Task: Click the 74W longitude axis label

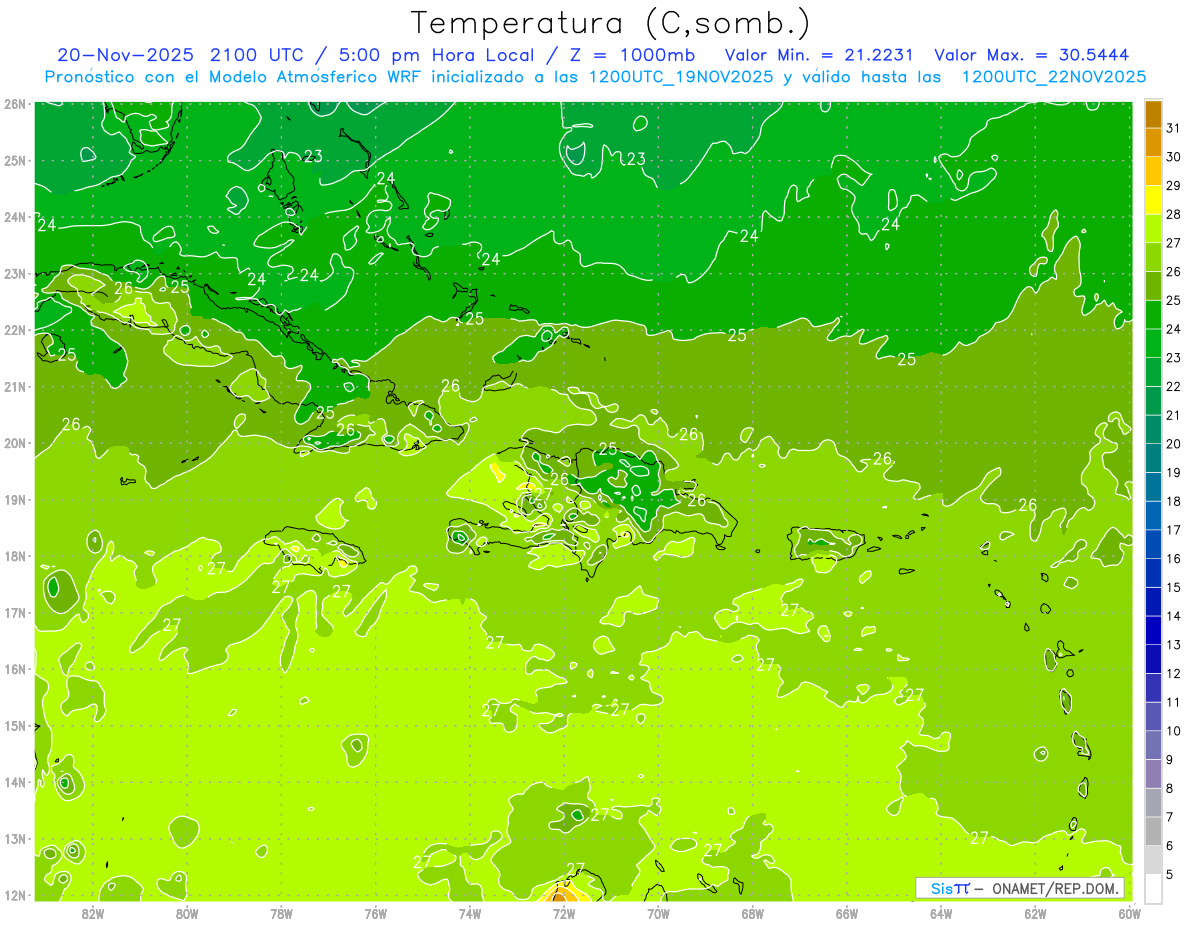Action: pyautogui.click(x=470, y=912)
